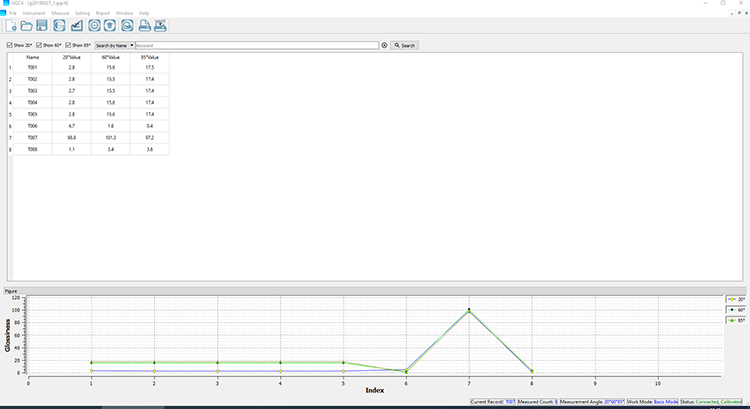
Task: Uncheck the Show 60° checkbox
Action: click(x=39, y=45)
